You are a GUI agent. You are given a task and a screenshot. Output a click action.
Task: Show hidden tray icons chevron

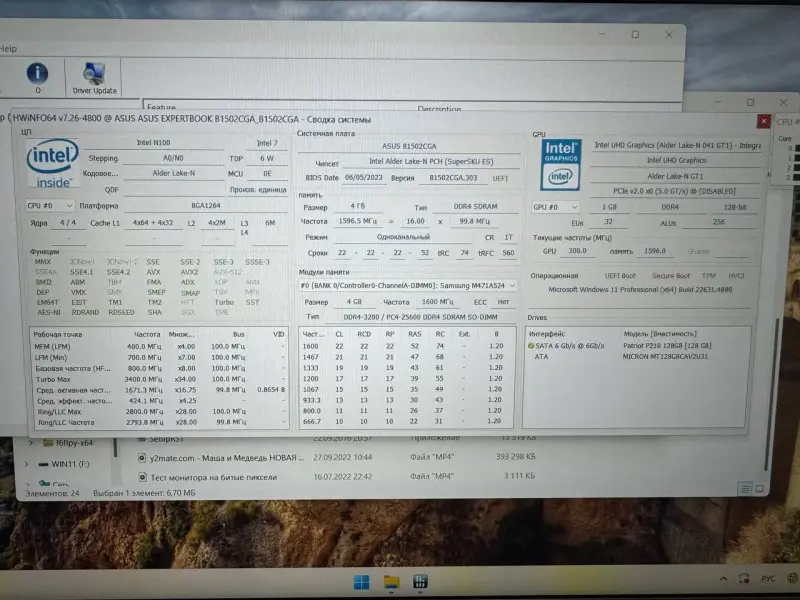(x=723, y=579)
